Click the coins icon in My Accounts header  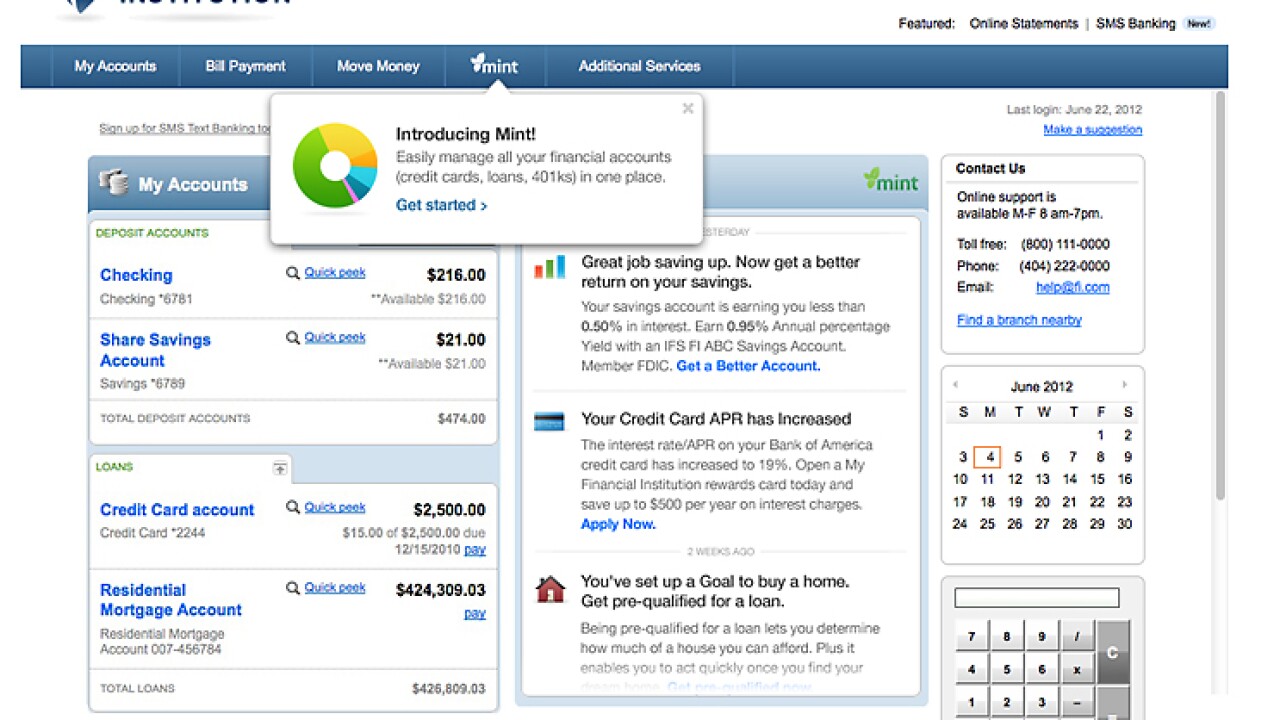click(113, 183)
